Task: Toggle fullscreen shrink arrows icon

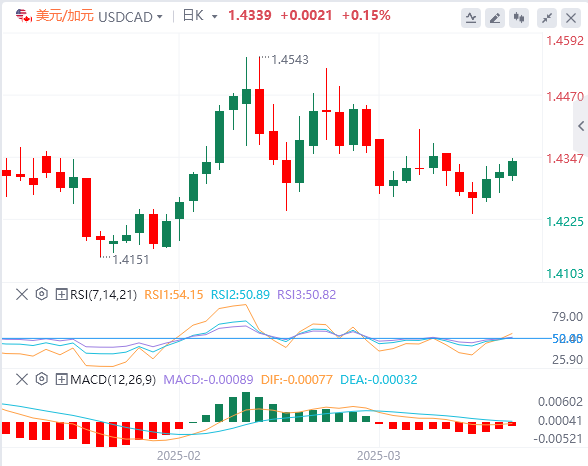Action: point(547,18)
